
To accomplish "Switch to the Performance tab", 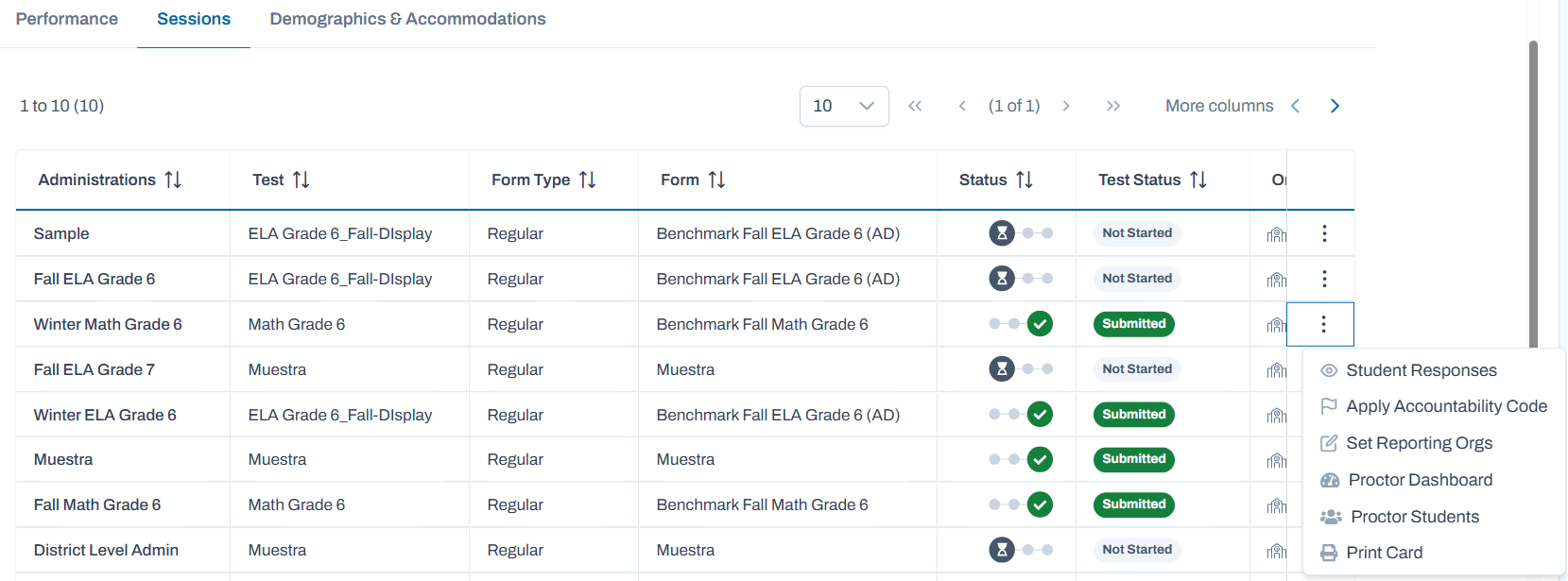I will click(x=67, y=19).
